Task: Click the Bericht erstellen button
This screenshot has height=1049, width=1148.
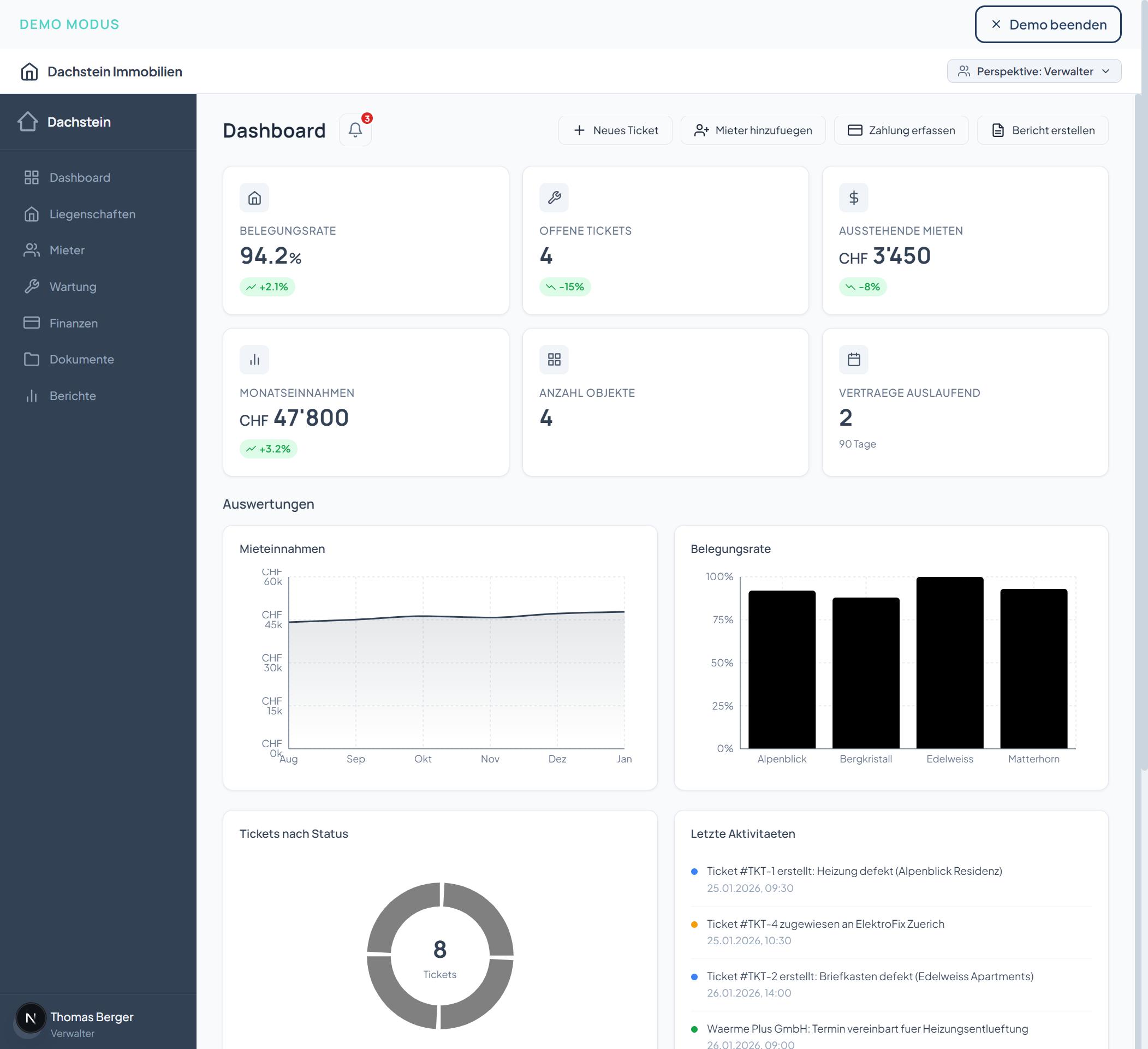Action: point(1042,130)
